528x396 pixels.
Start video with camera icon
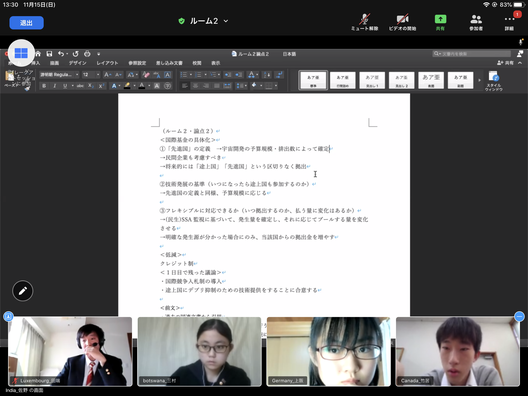coord(402,22)
